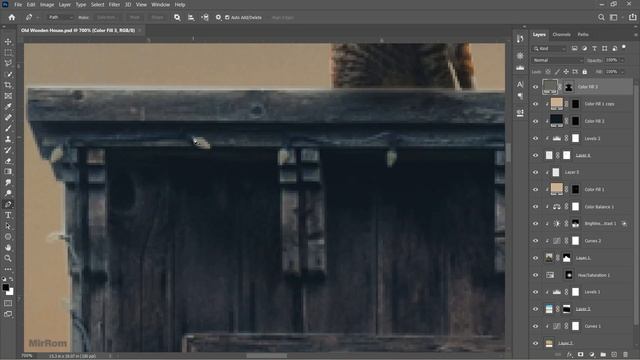Create new fill or adjustment layer
This screenshot has height=360, width=640.
(x=592, y=355)
